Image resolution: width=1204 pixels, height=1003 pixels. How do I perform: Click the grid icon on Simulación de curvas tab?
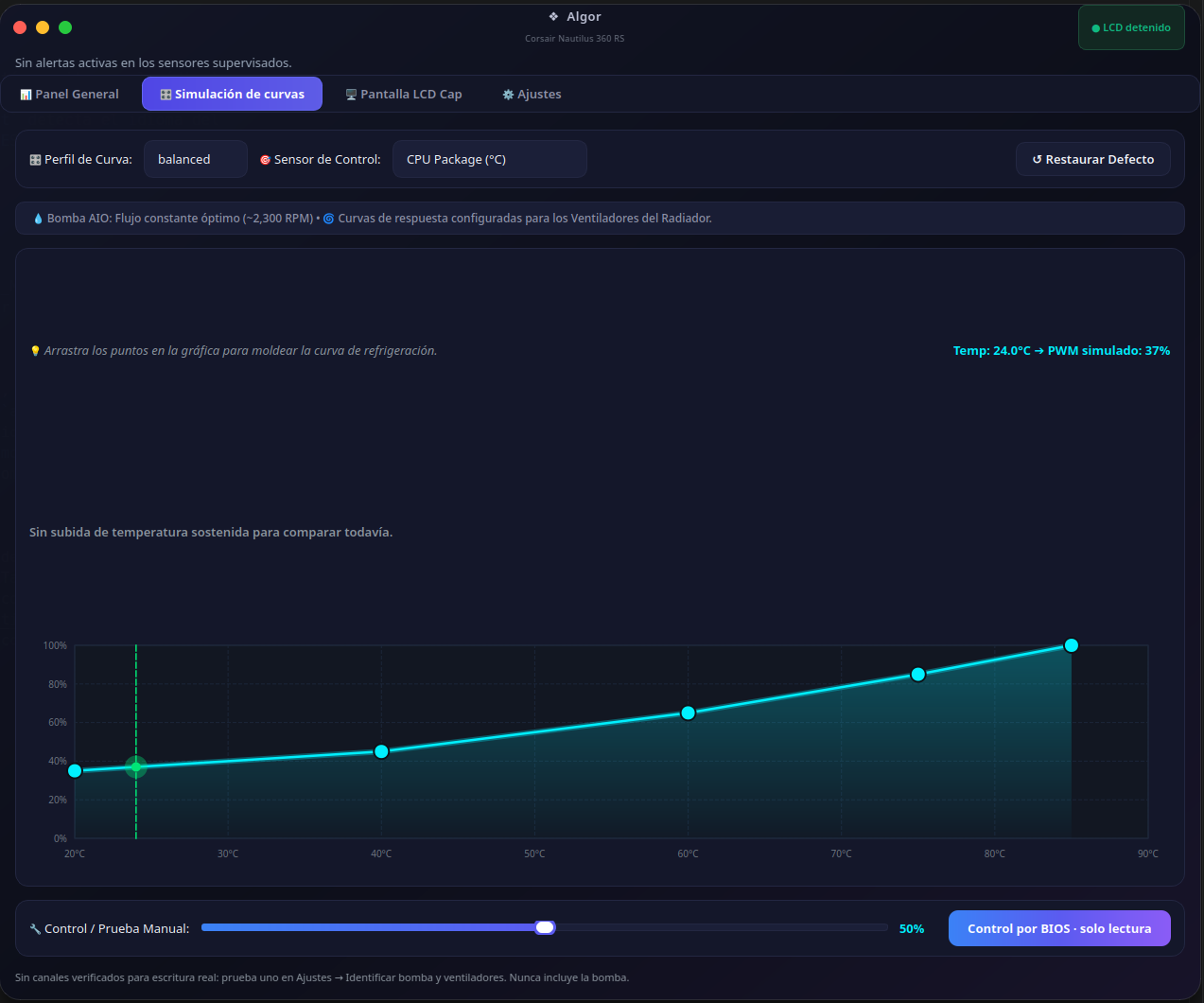pyautogui.click(x=166, y=95)
